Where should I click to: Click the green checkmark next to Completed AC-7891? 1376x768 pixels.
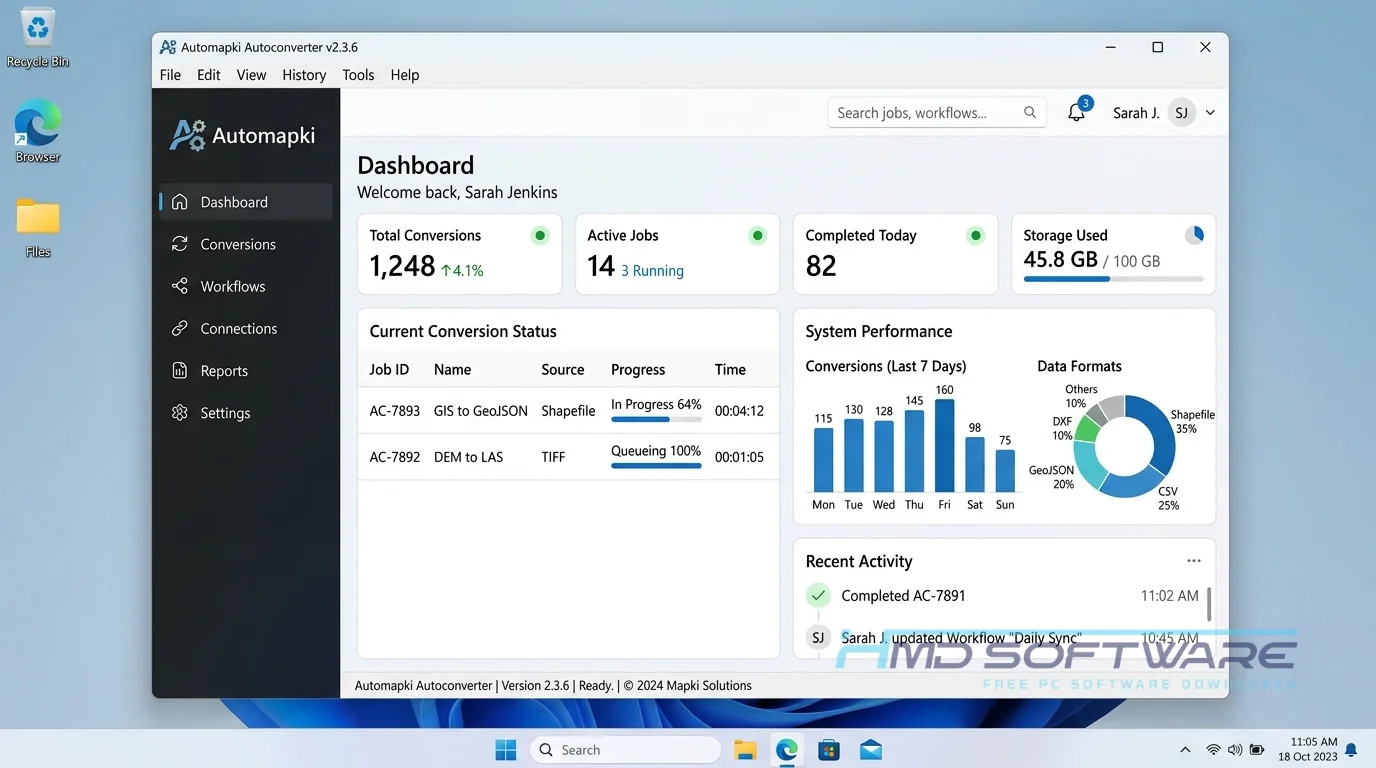coord(818,596)
